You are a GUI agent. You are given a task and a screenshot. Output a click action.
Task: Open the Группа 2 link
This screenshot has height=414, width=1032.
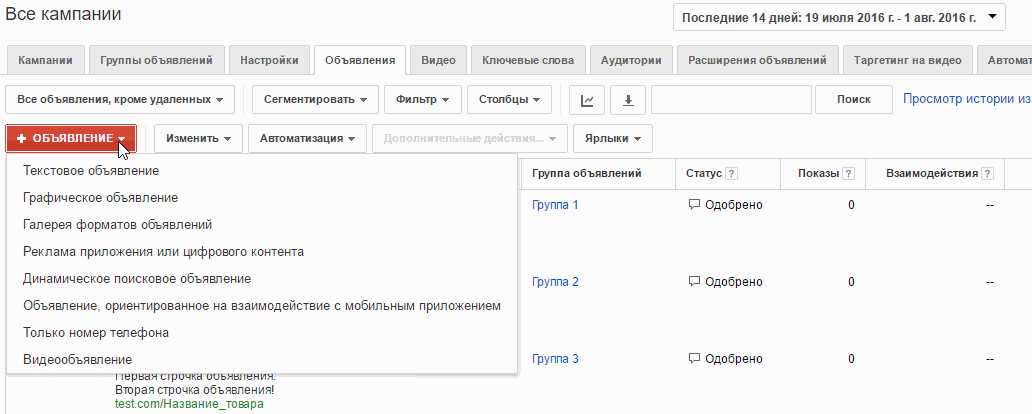click(555, 282)
